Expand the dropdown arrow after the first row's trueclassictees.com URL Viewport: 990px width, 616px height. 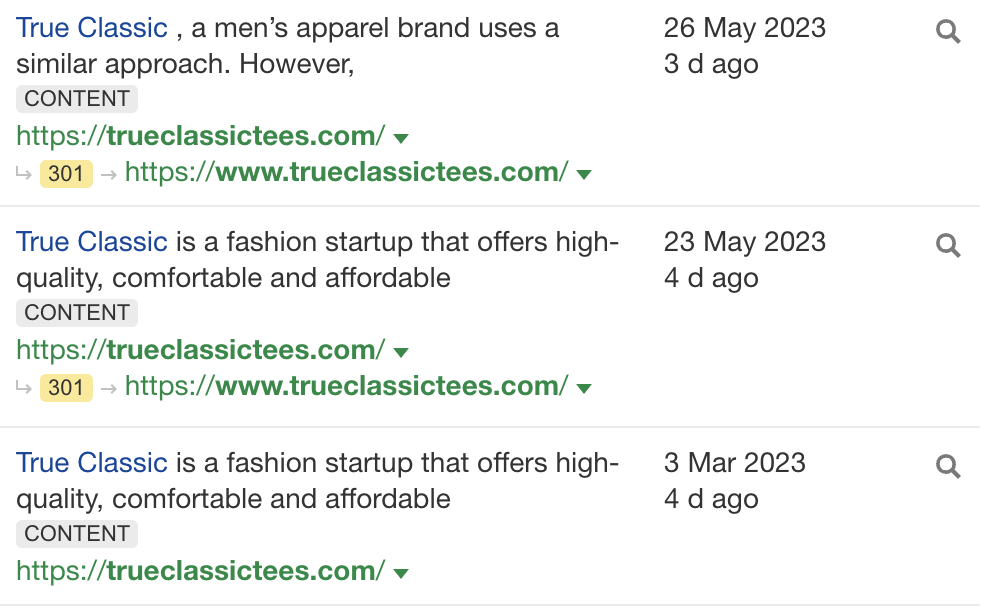tap(401, 138)
